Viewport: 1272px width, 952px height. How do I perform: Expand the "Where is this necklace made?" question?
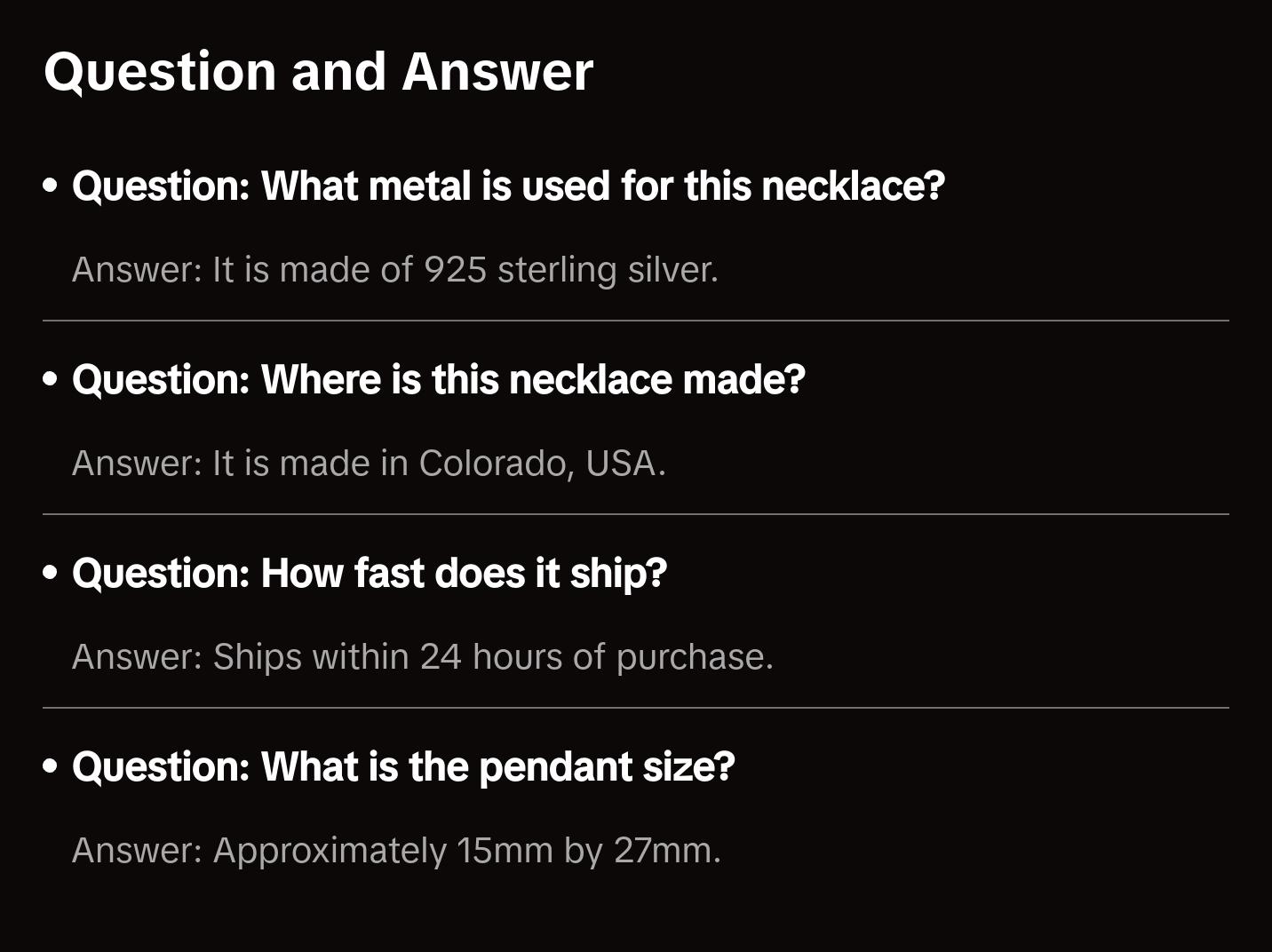439,380
